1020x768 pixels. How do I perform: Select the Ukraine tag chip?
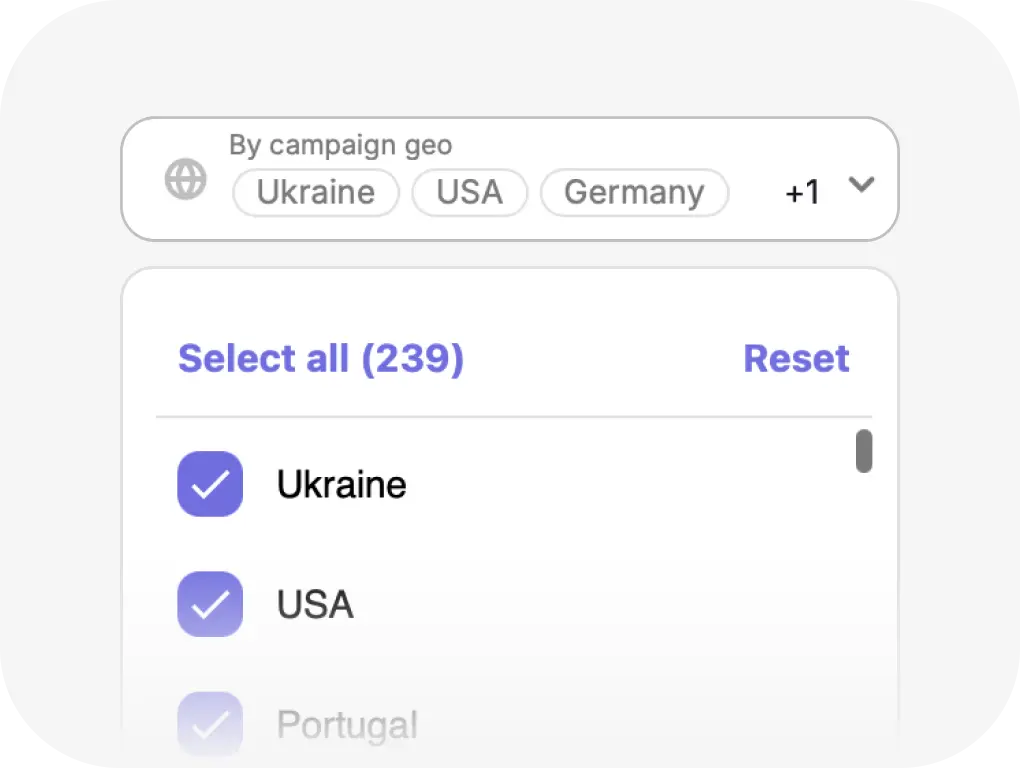(x=315, y=192)
